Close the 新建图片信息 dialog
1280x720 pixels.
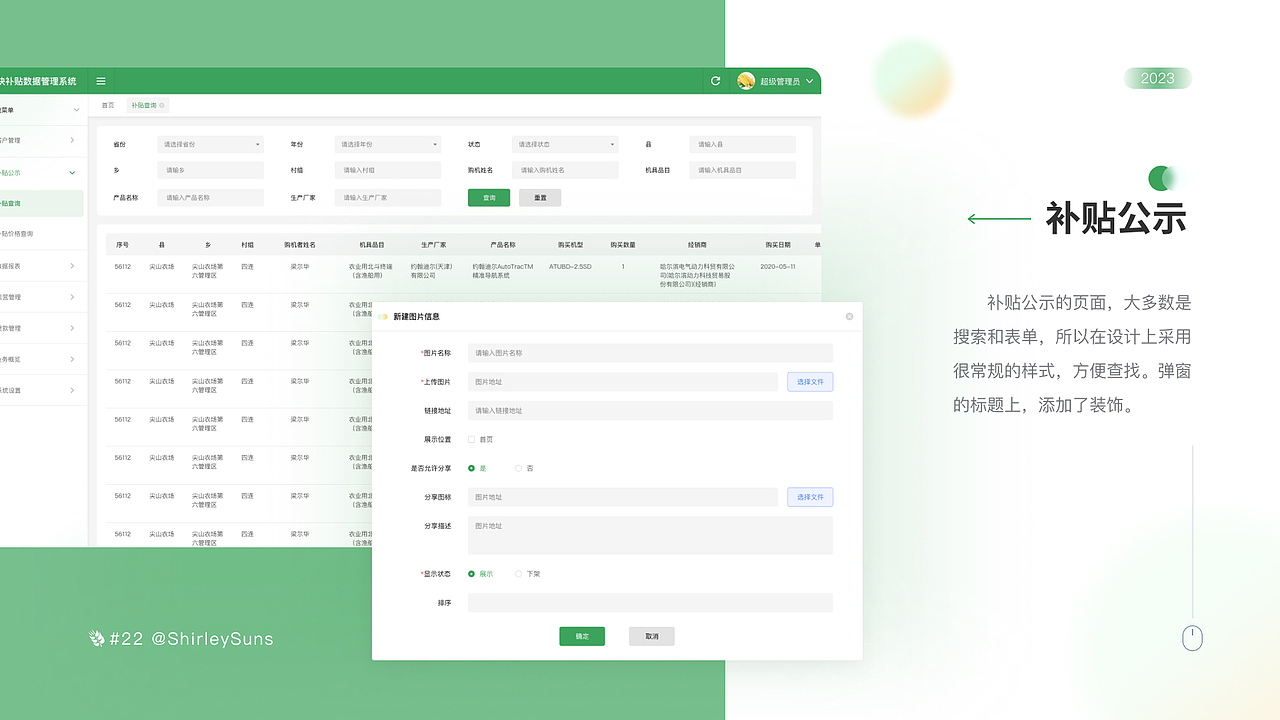848,316
